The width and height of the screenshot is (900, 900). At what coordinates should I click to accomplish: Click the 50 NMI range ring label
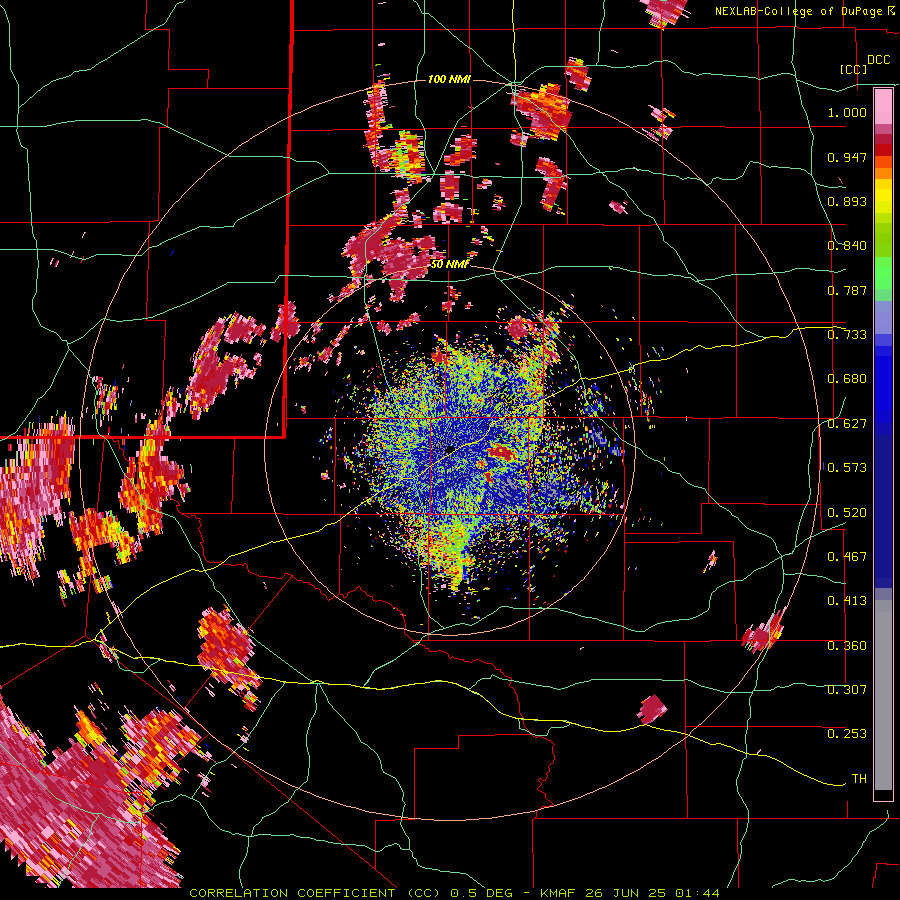click(449, 265)
